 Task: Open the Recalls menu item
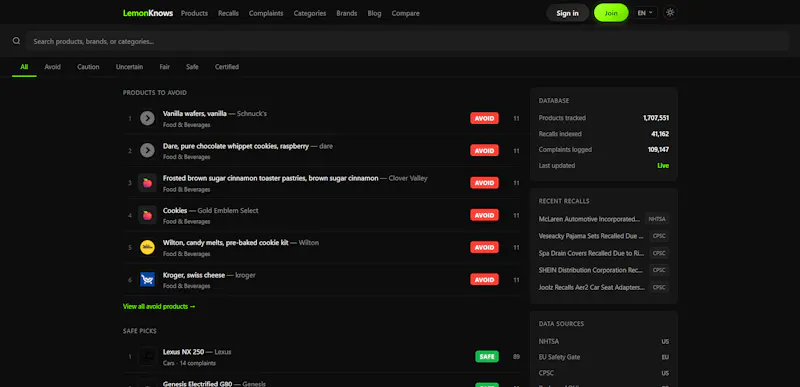[228, 13]
